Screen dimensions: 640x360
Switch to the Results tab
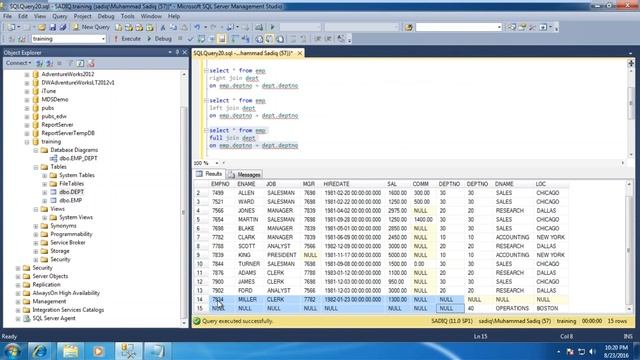click(209, 174)
